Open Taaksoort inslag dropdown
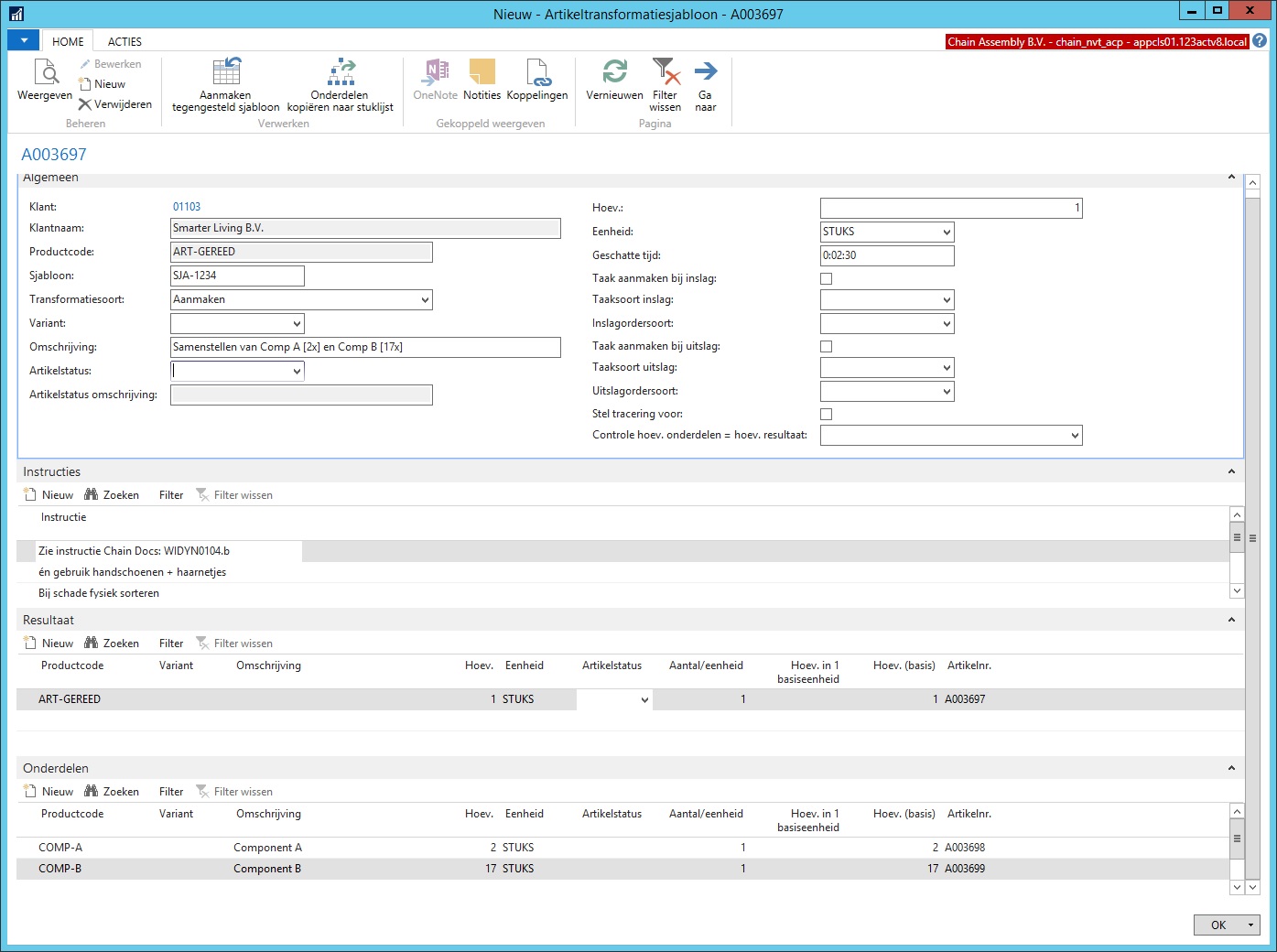Image resolution: width=1277 pixels, height=952 pixels. coord(947,300)
